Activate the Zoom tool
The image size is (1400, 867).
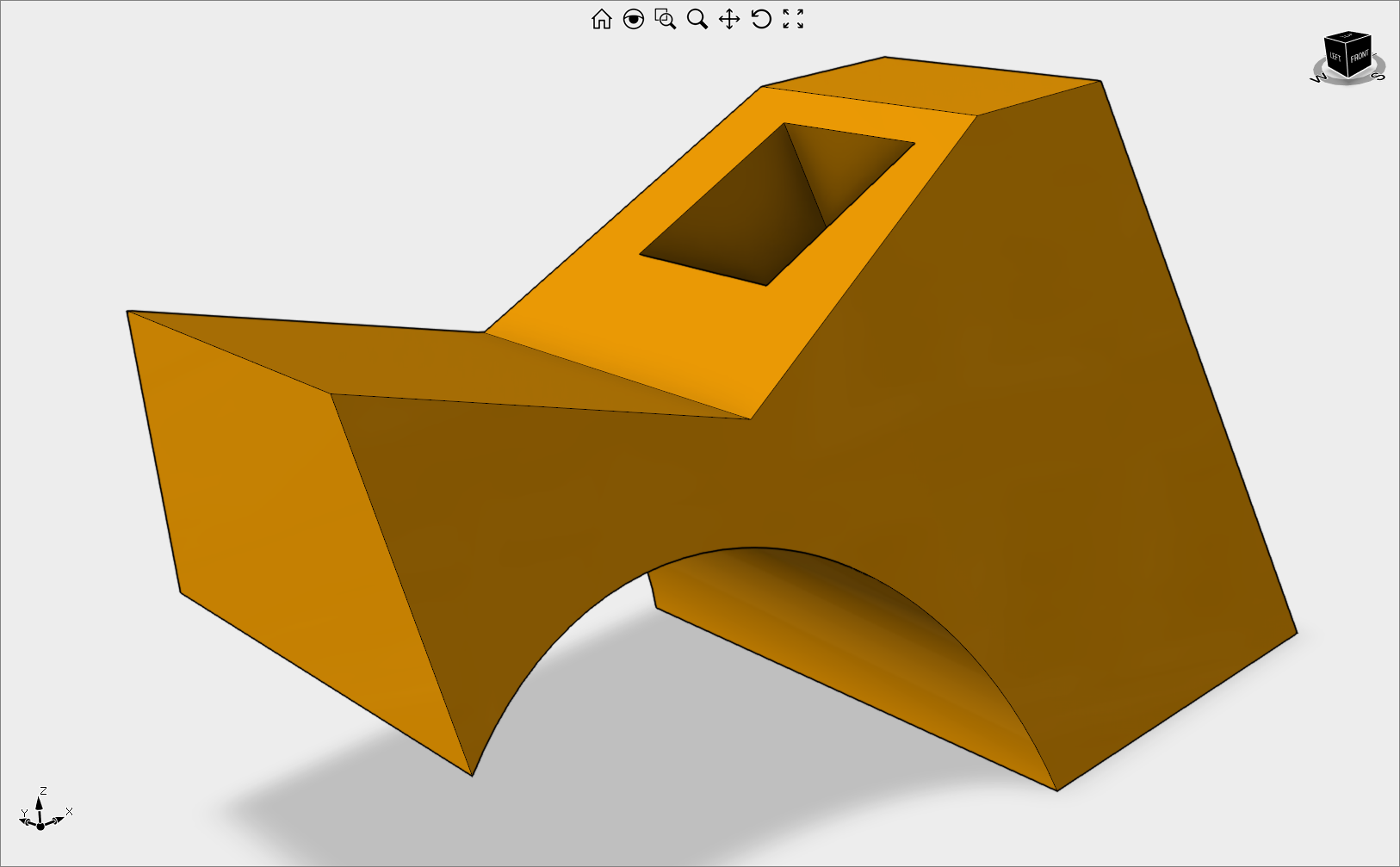(x=697, y=18)
